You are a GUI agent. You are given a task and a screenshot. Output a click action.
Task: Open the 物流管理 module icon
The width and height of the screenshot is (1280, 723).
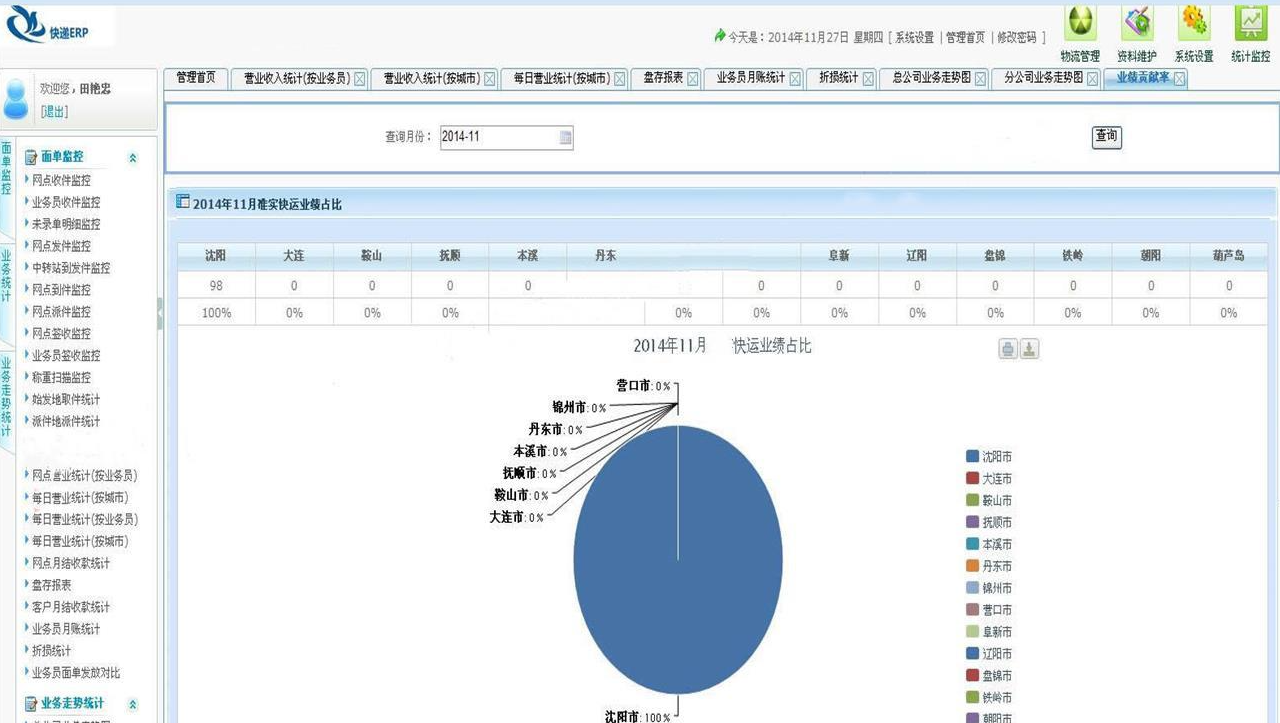[1079, 23]
